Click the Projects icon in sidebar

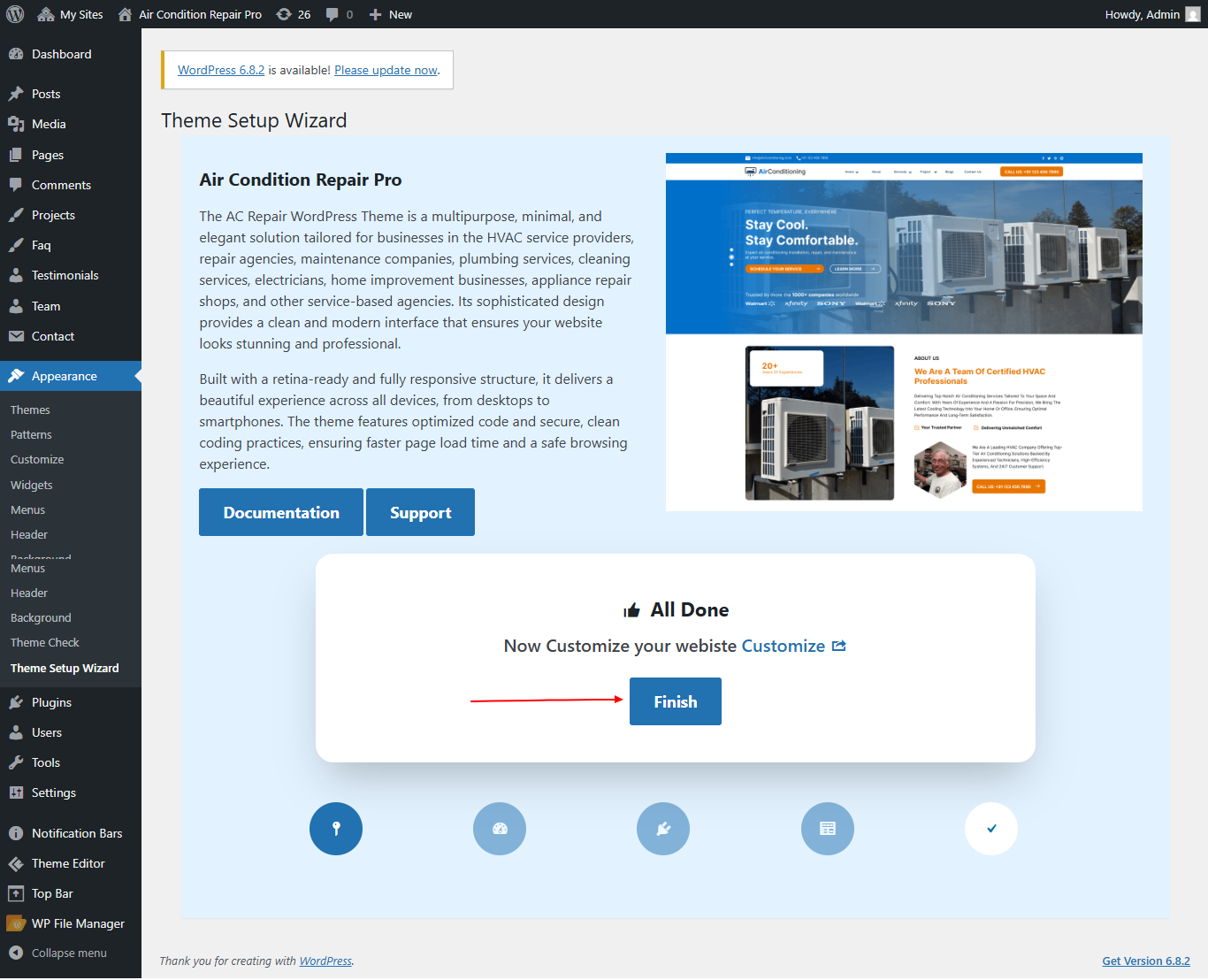click(16, 215)
